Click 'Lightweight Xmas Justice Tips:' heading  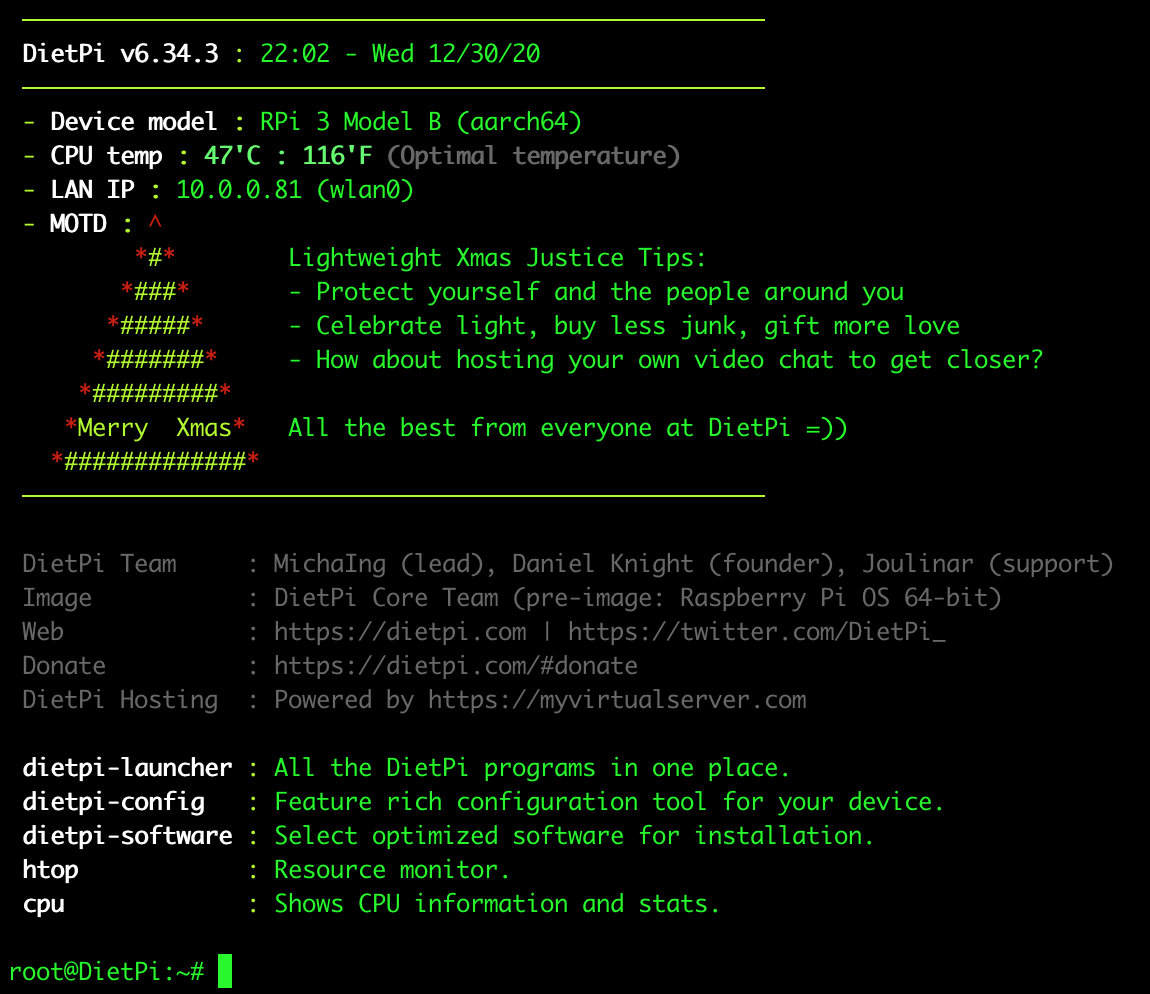[x=497, y=258]
